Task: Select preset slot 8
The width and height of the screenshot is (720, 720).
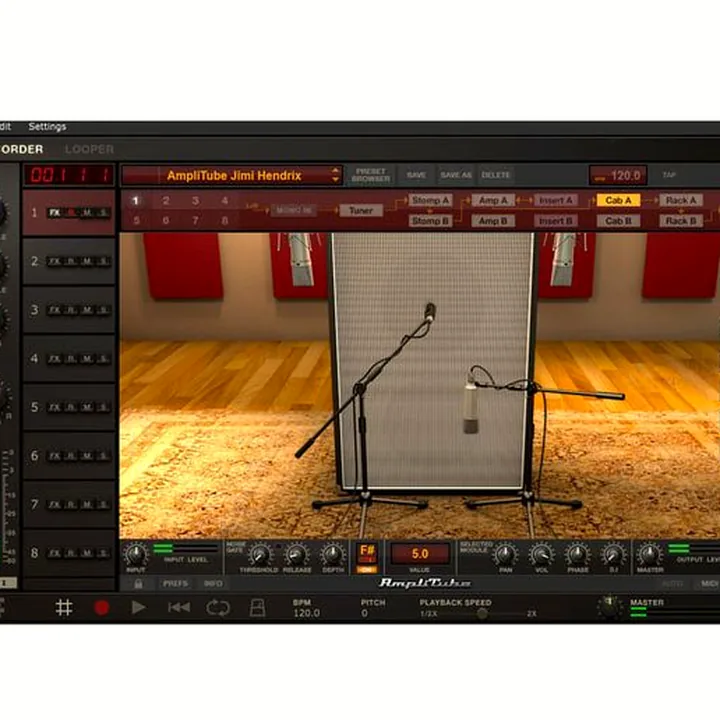Action: click(225, 221)
